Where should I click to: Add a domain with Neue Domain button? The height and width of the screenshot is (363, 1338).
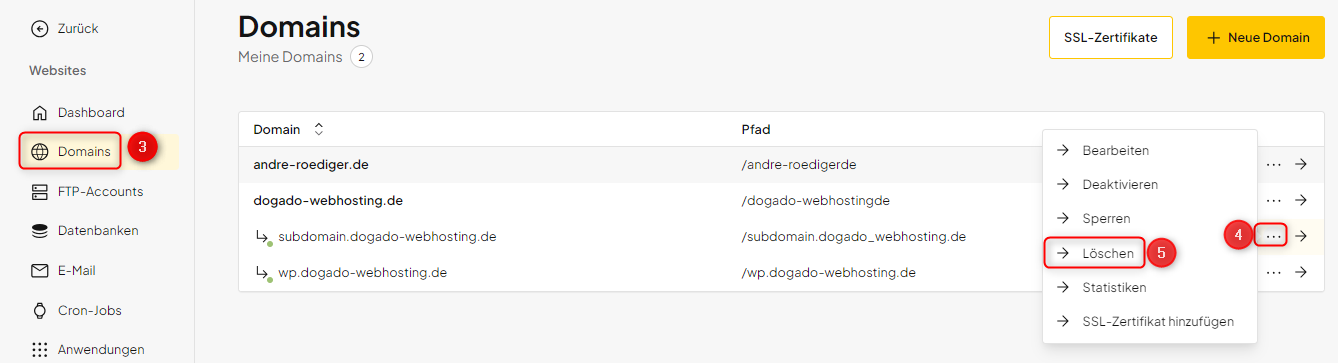[1255, 38]
